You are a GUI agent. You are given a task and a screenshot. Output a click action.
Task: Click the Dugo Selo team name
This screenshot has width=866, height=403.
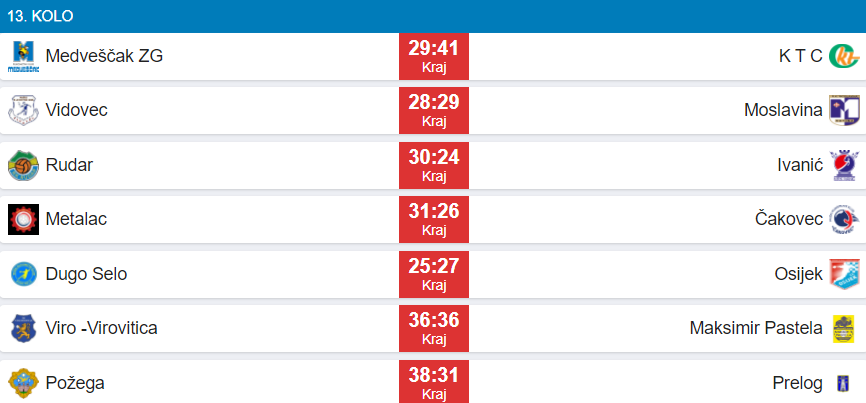pos(86,273)
